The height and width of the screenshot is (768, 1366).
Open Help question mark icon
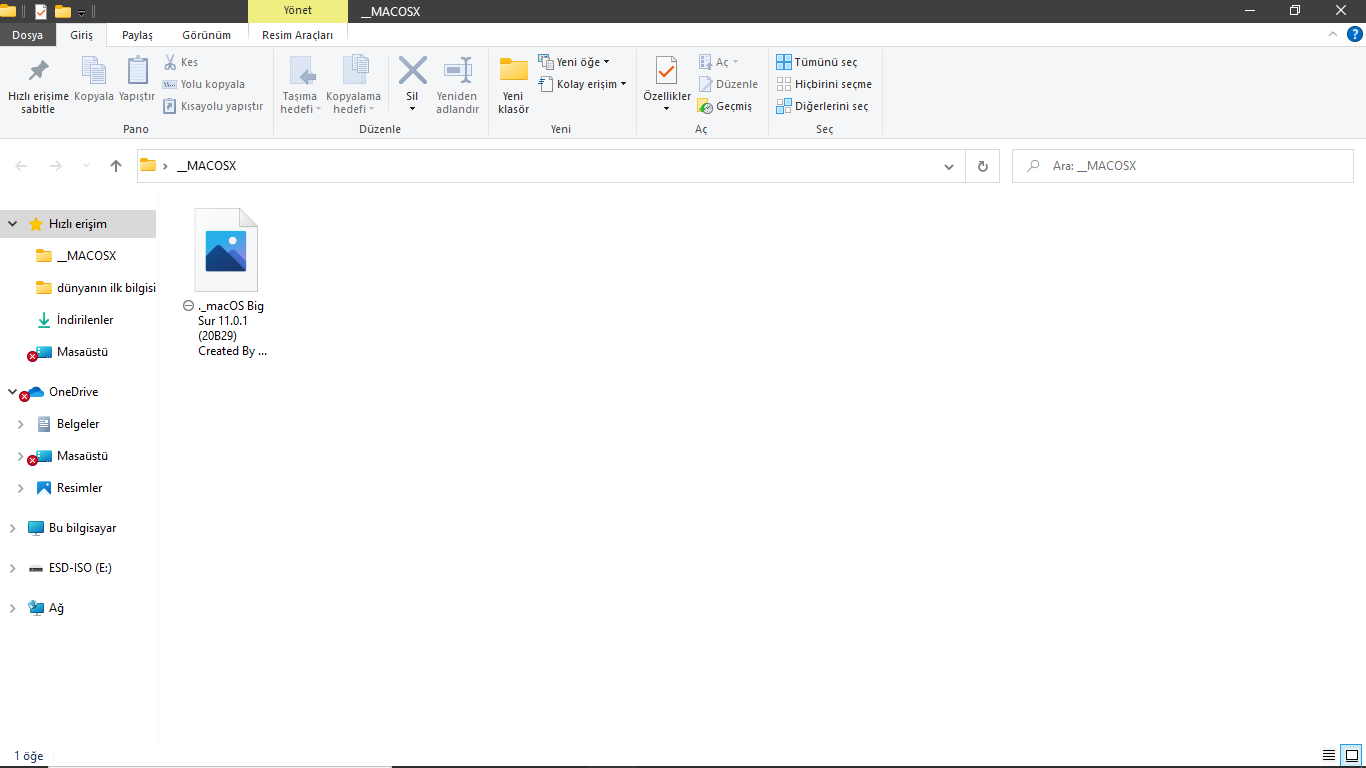(x=1354, y=34)
